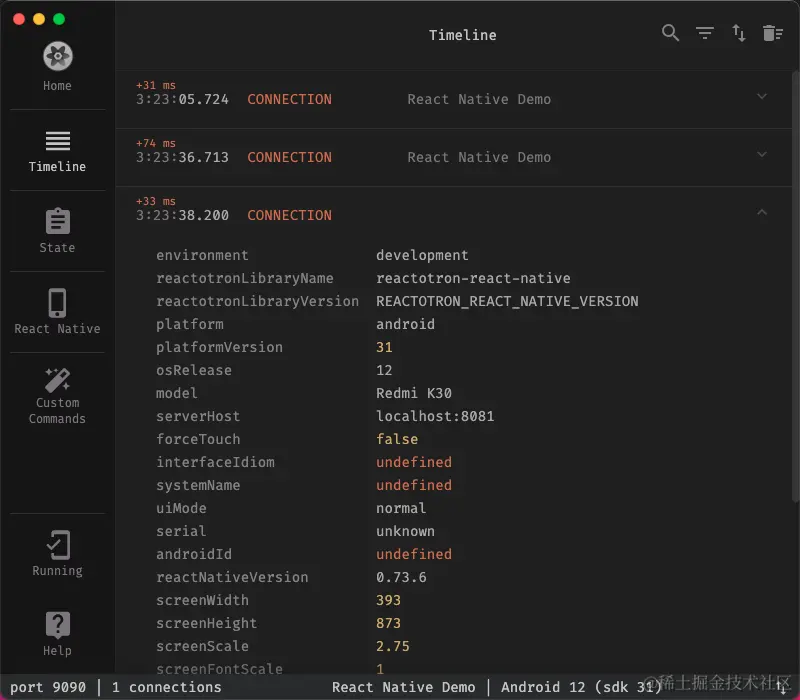Click the yellow macOS minimize button
This screenshot has height=700, width=800.
tap(39, 19)
